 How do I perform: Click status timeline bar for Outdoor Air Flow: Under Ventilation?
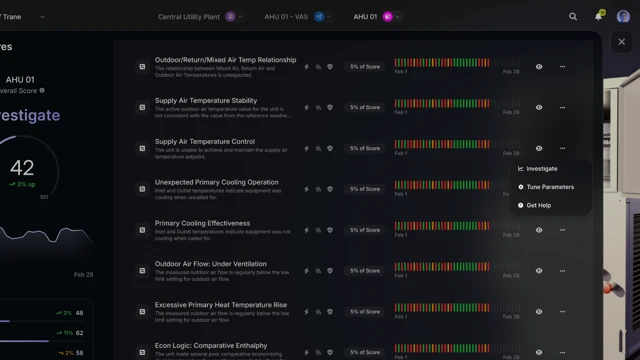(x=457, y=267)
